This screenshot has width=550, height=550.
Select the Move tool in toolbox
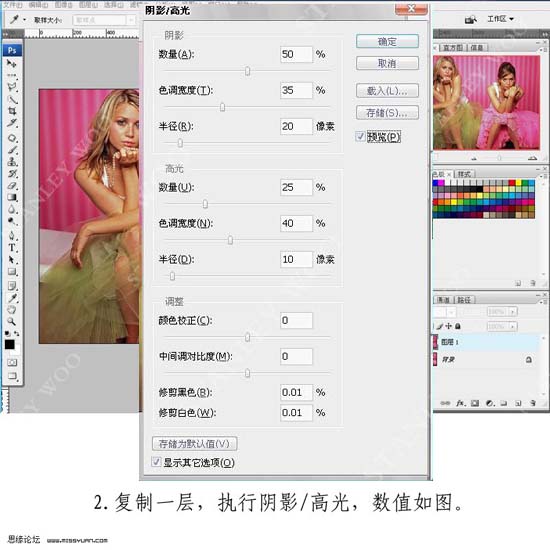pyautogui.click(x=12, y=64)
